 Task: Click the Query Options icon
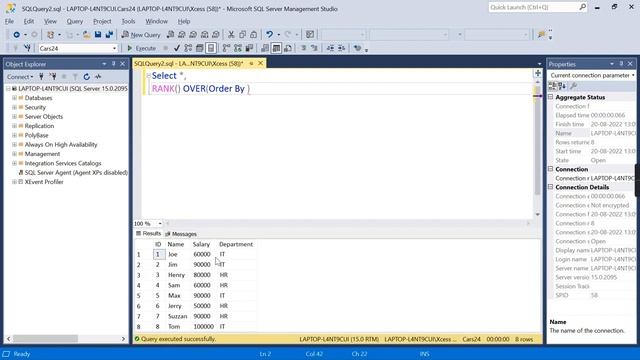pyautogui.click(x=200, y=48)
